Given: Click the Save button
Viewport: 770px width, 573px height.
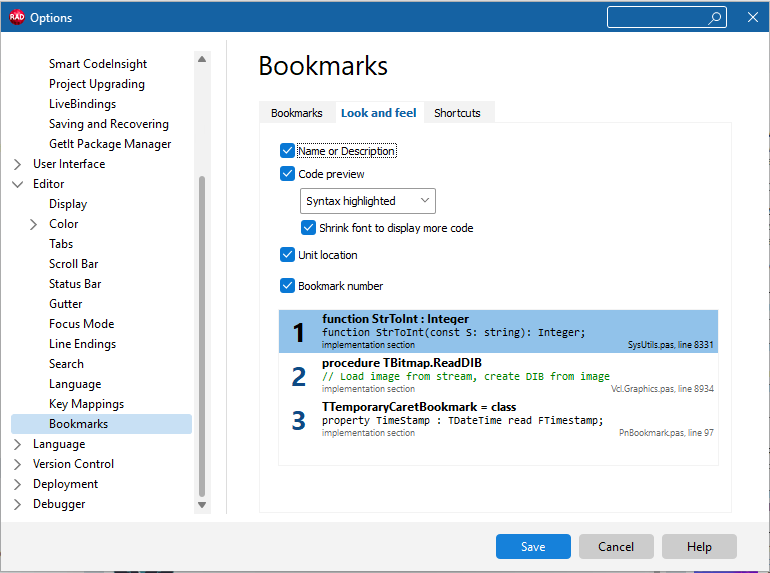Looking at the screenshot, I should 533,546.
